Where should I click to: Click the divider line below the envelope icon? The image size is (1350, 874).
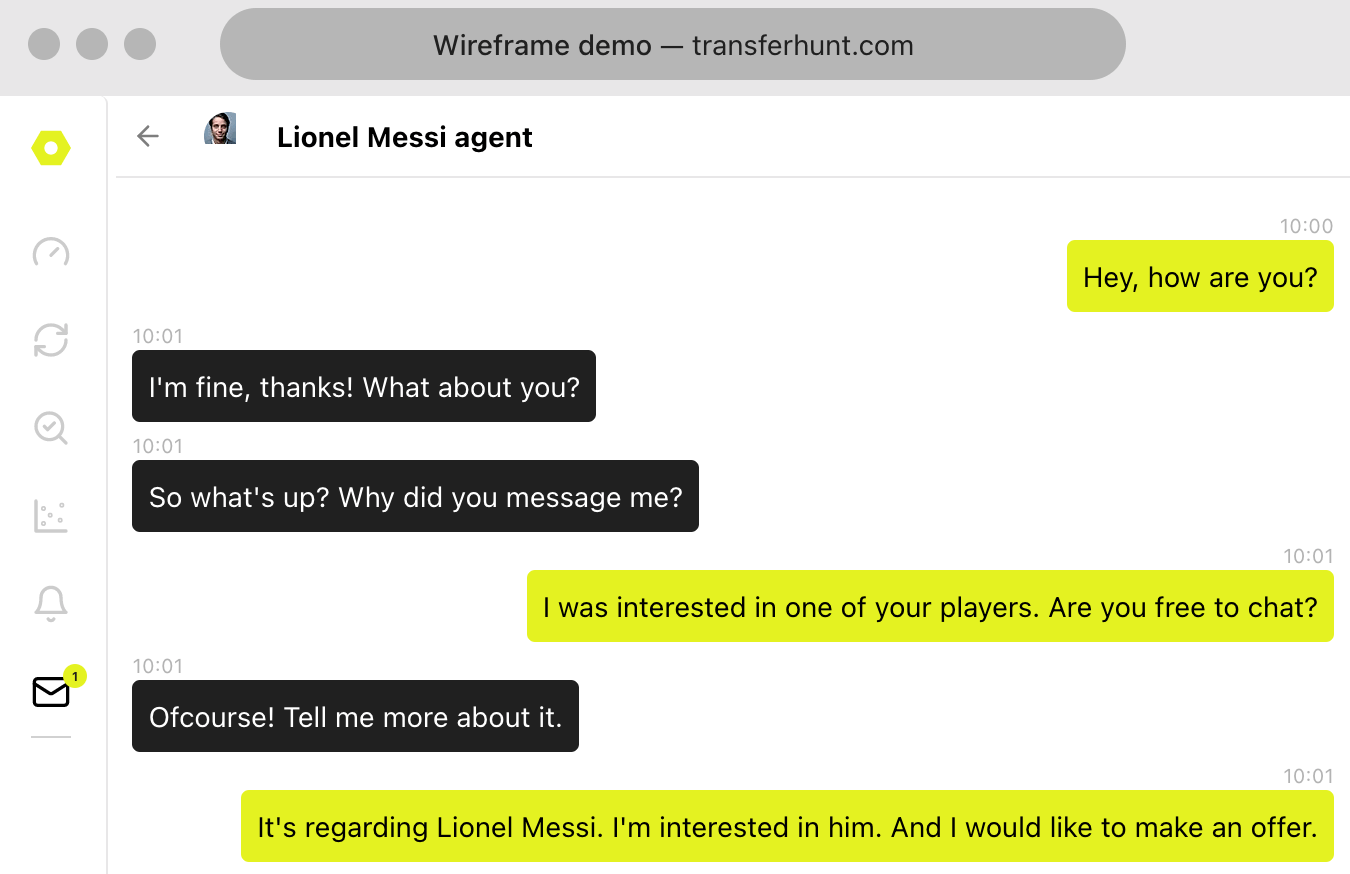pyautogui.click(x=51, y=738)
